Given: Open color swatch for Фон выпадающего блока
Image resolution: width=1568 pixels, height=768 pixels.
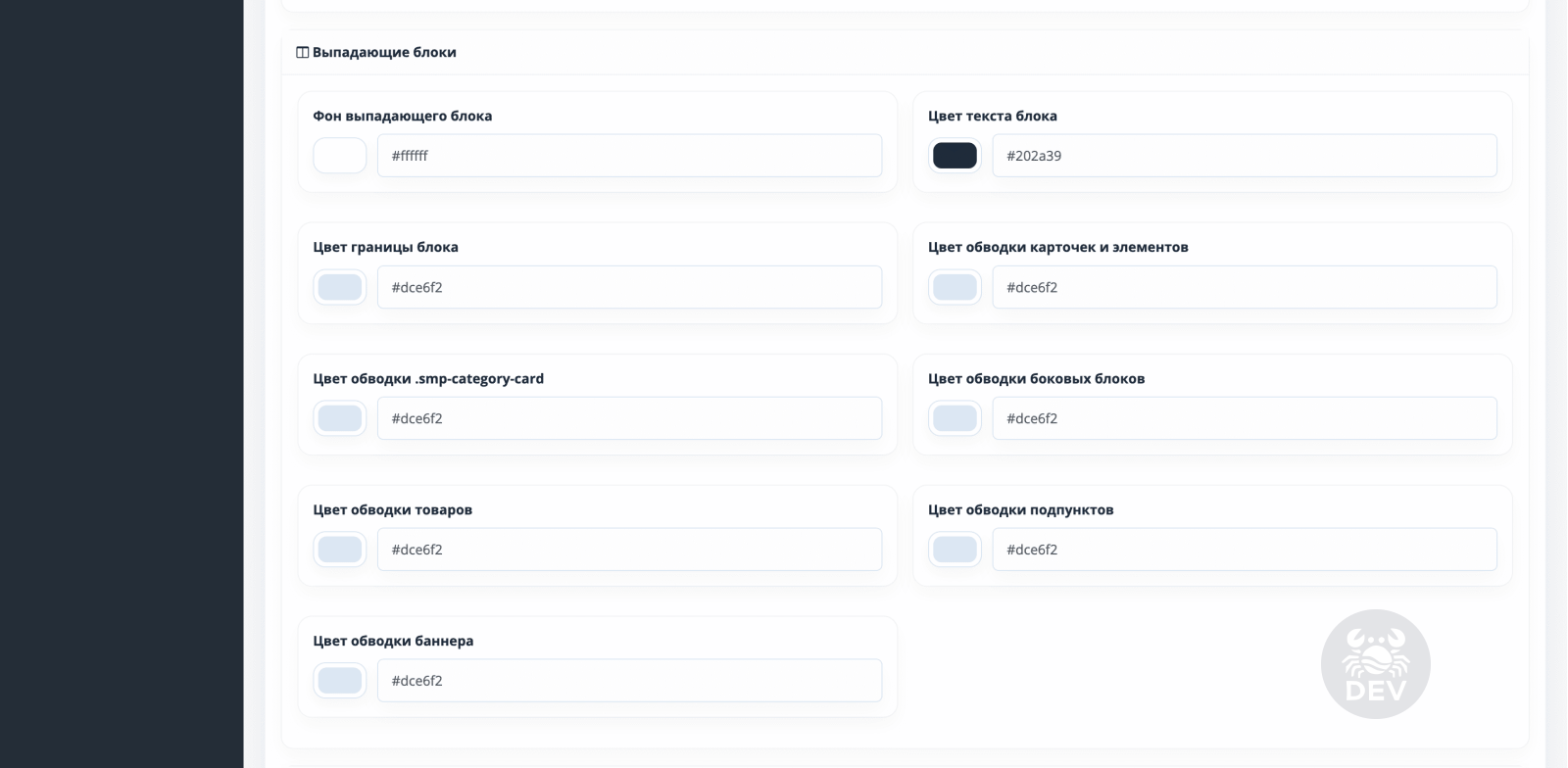Looking at the screenshot, I should click(x=340, y=156).
